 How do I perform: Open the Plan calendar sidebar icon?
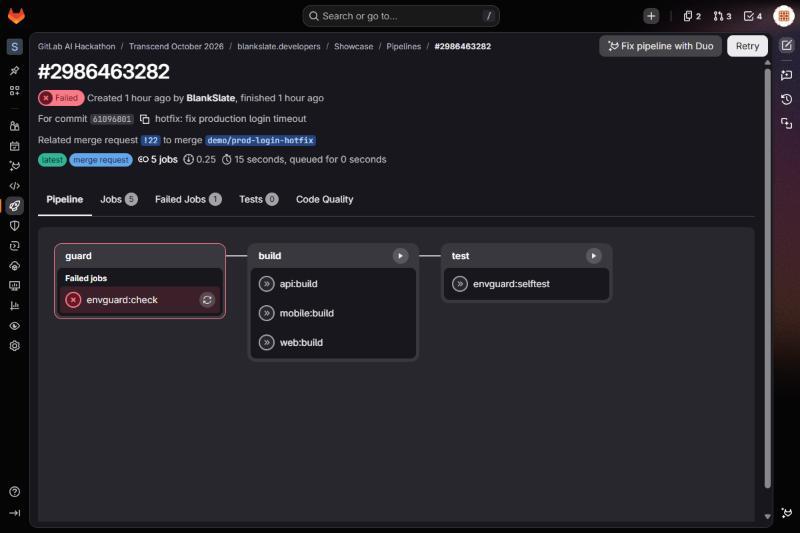(14, 146)
